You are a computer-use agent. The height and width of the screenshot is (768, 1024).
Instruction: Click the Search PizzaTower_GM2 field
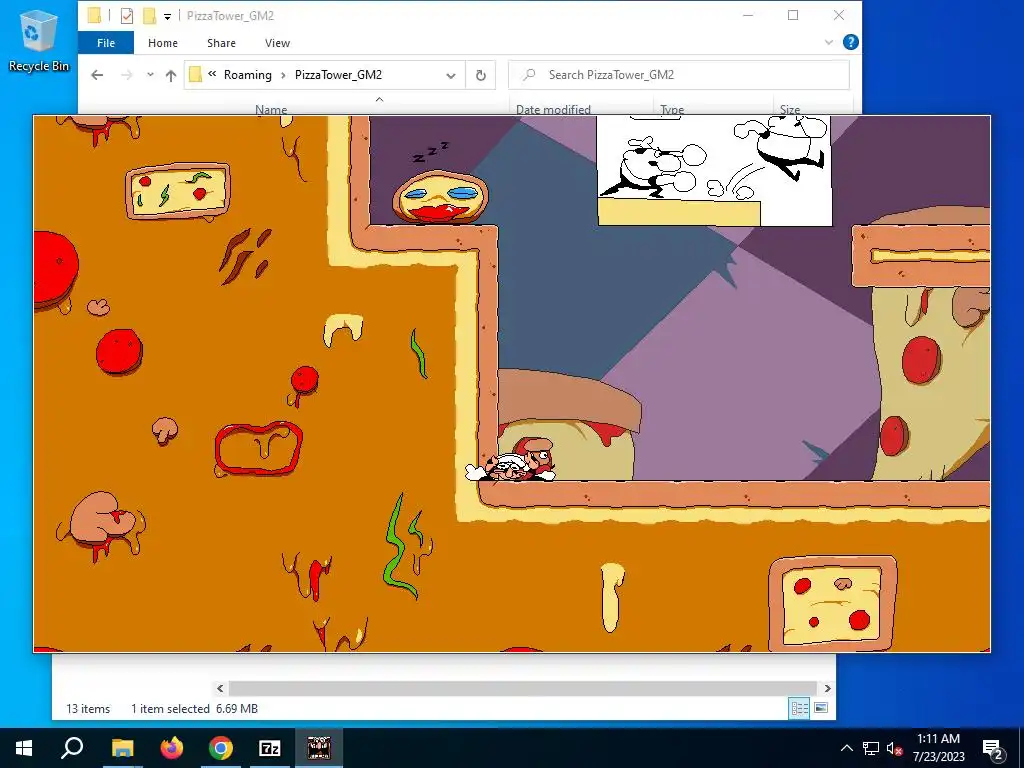click(679, 75)
